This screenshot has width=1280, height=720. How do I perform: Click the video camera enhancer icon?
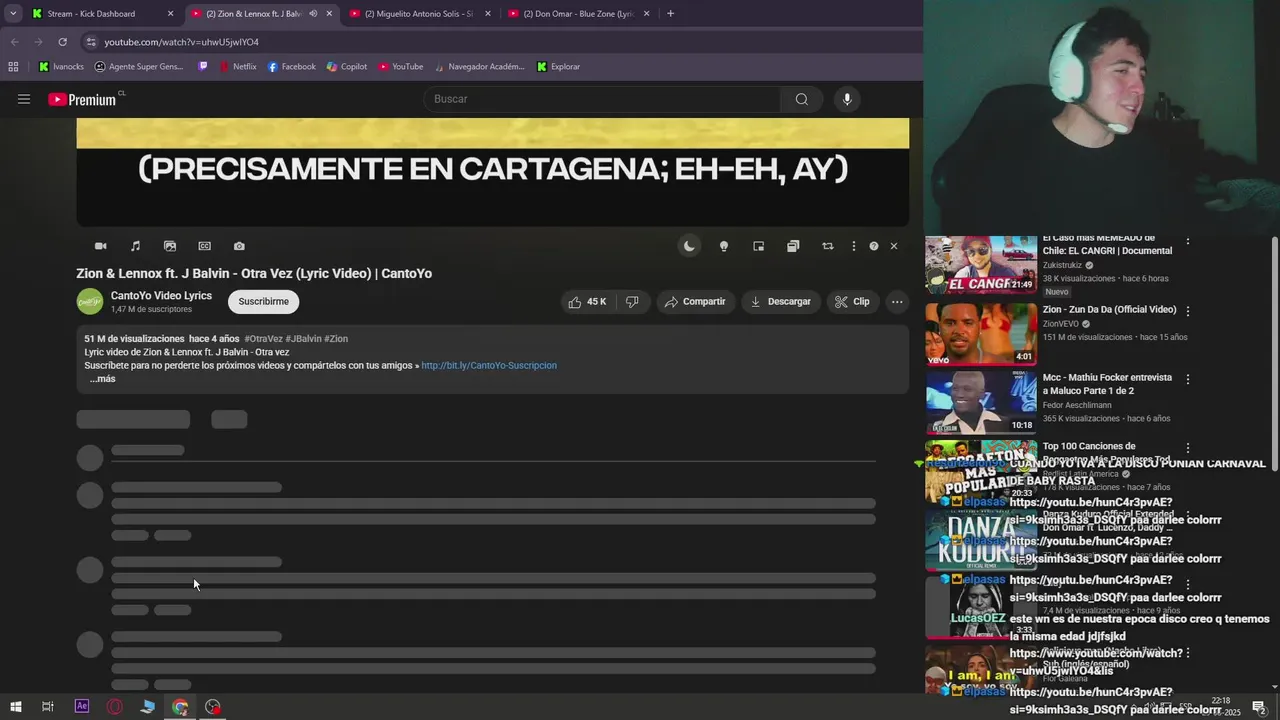coord(100,246)
